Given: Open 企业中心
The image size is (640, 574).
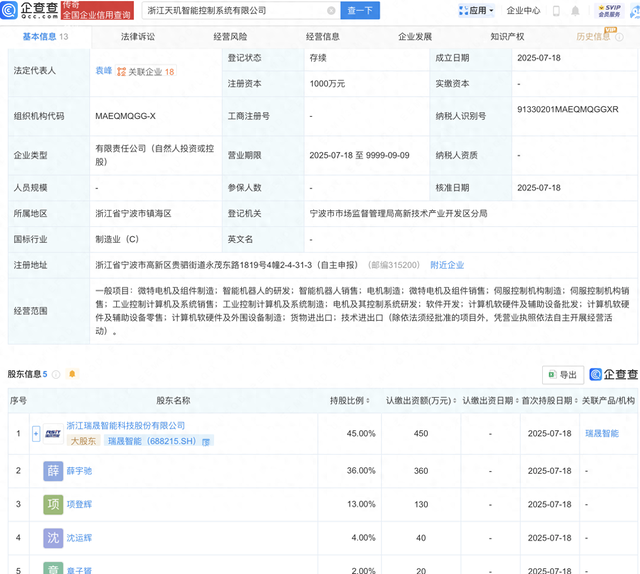Looking at the screenshot, I should [523, 11].
